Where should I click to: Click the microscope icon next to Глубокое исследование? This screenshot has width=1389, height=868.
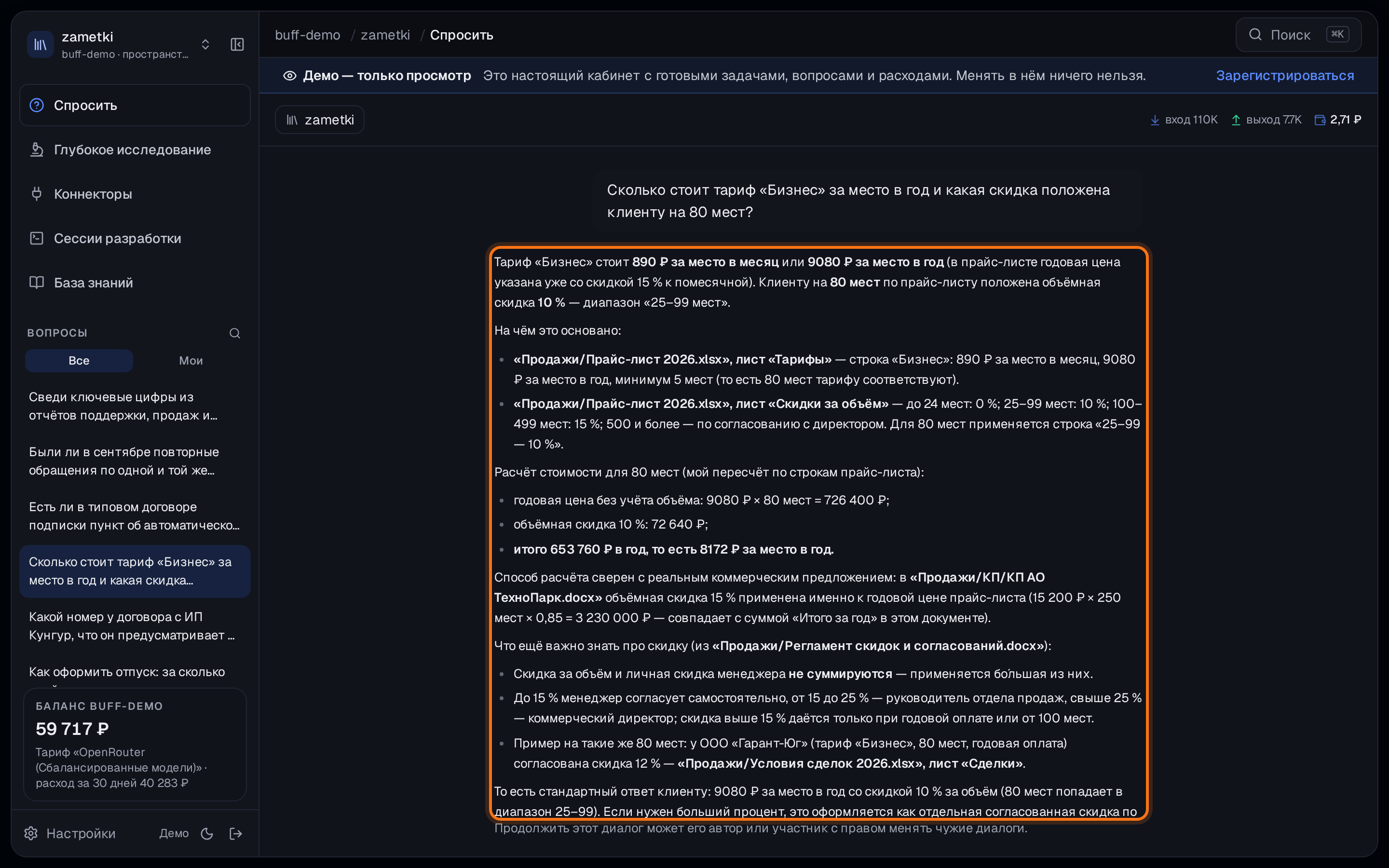[37, 149]
